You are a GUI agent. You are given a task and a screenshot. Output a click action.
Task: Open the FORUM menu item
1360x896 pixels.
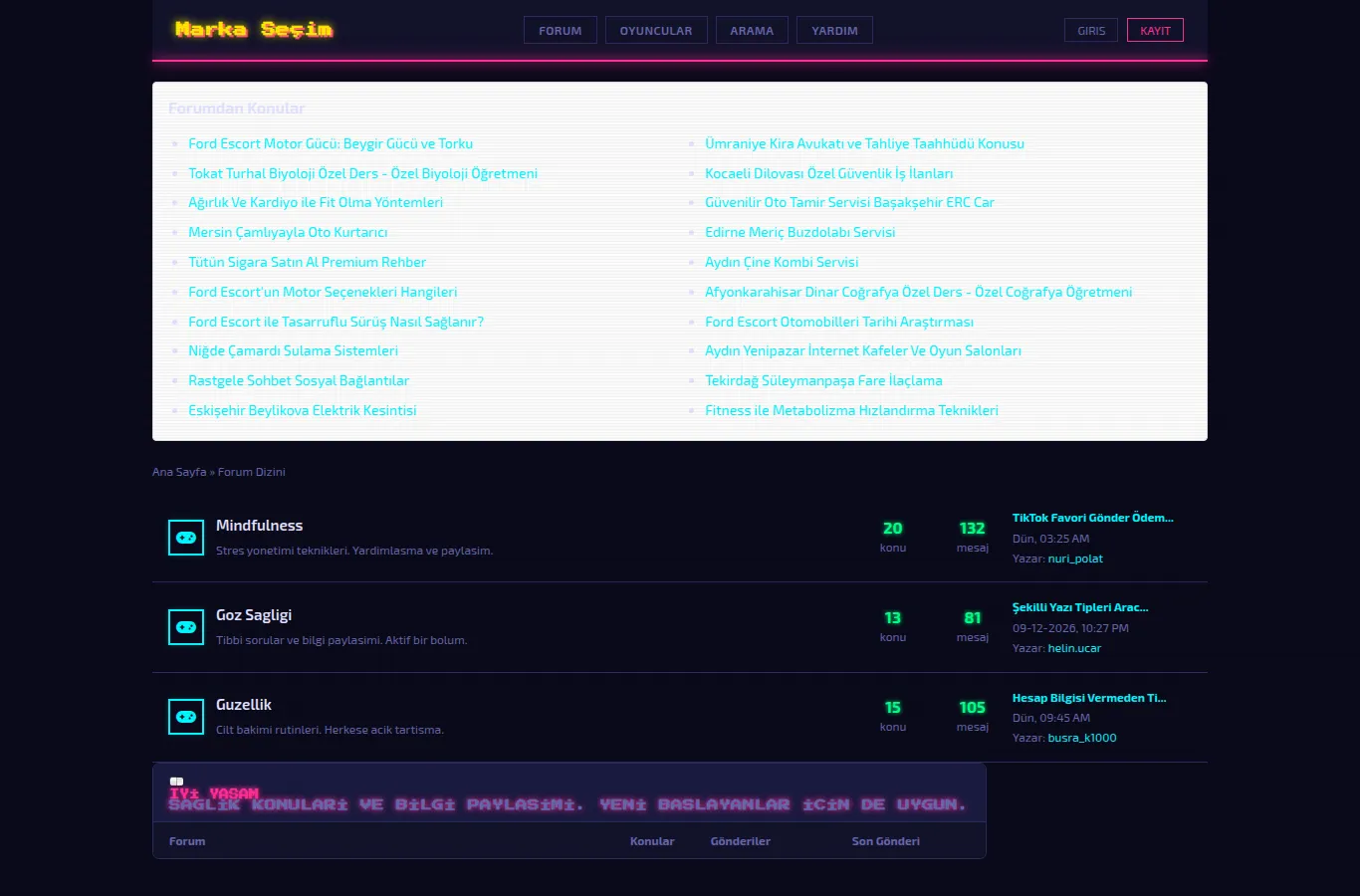click(x=561, y=31)
